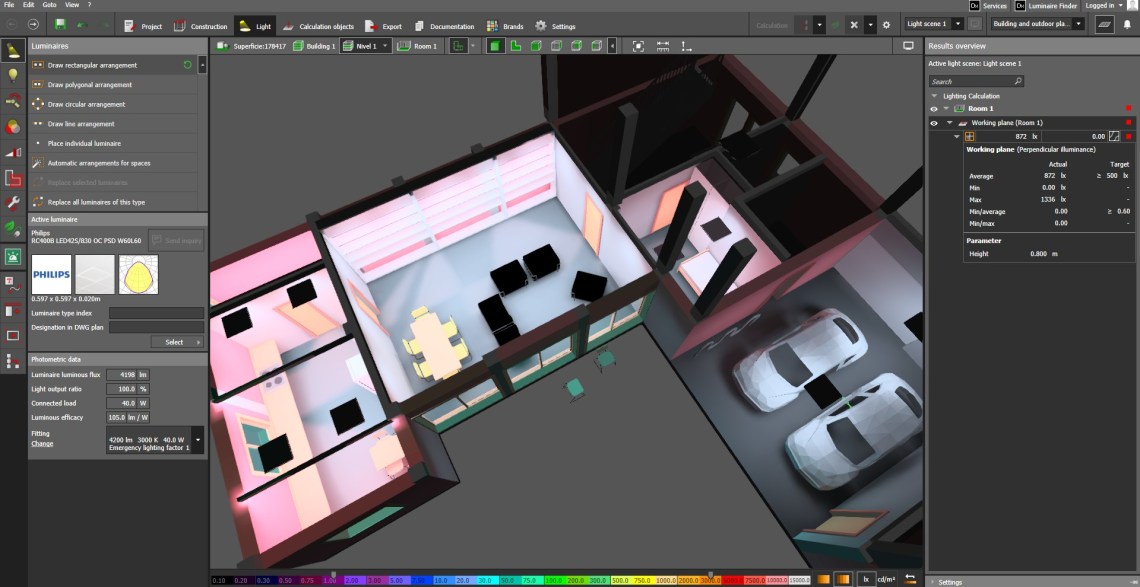The image size is (1140, 587).
Task: Select Draw circular arrangement tool
Action: pos(86,104)
